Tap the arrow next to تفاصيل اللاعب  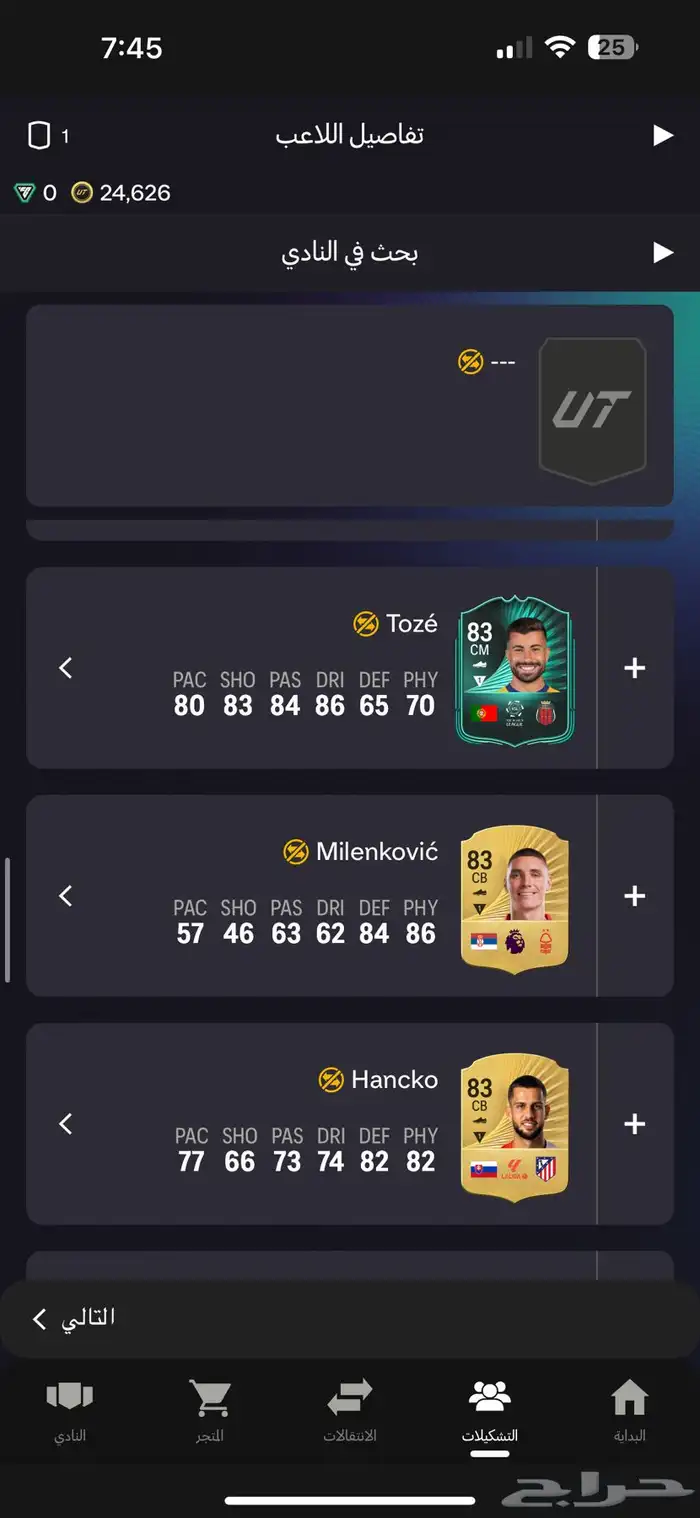[663, 135]
